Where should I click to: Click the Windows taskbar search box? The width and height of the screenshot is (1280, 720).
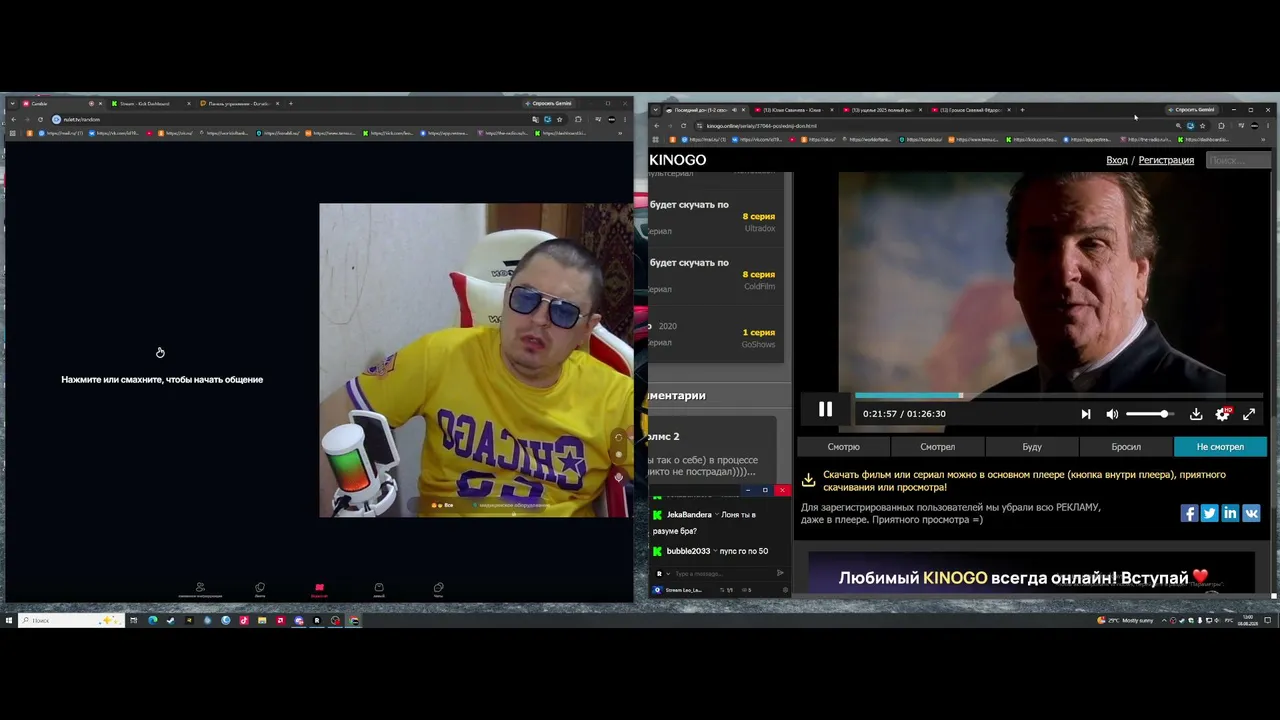(71, 620)
